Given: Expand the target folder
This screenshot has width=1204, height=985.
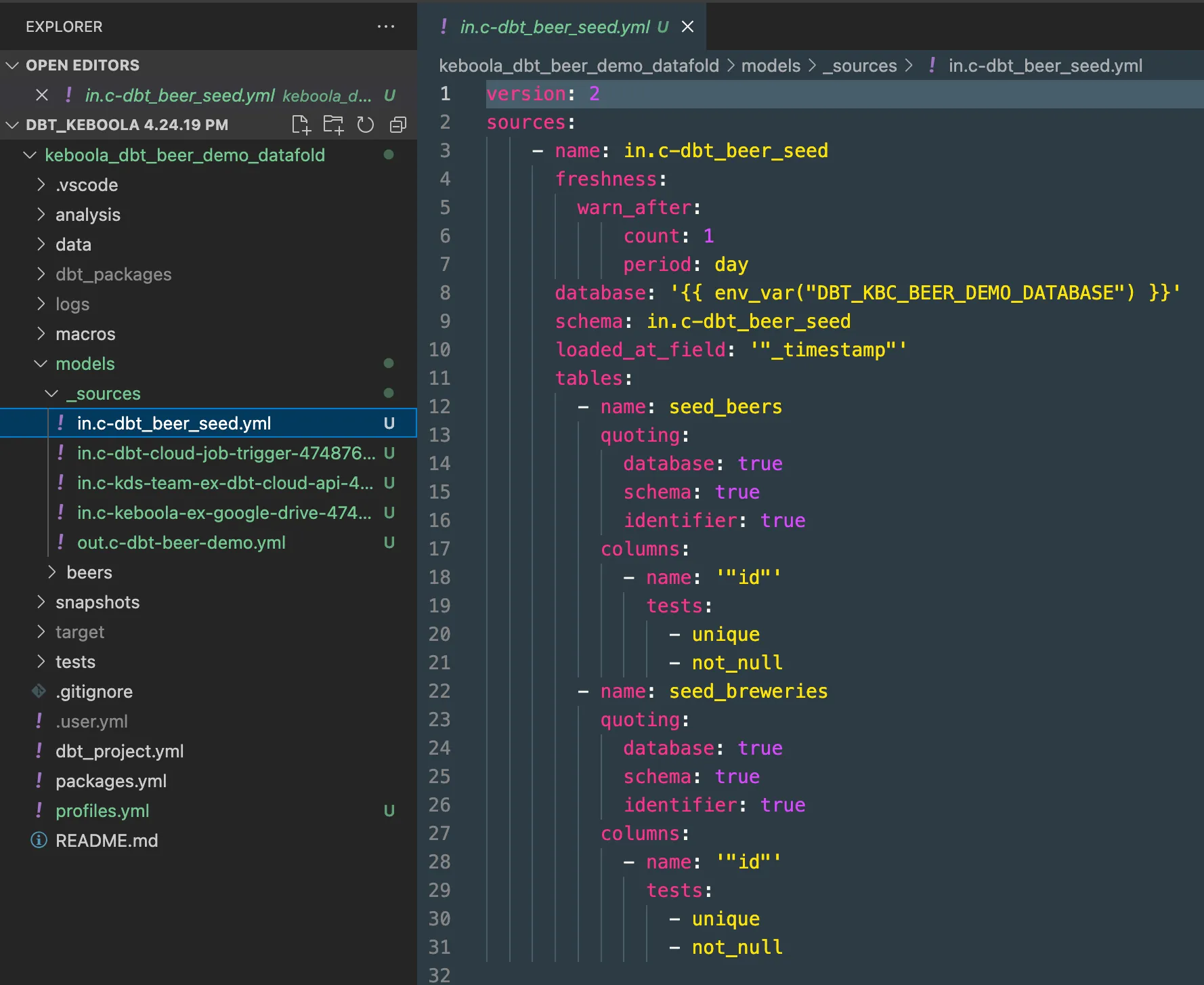Looking at the screenshot, I should [x=41, y=632].
